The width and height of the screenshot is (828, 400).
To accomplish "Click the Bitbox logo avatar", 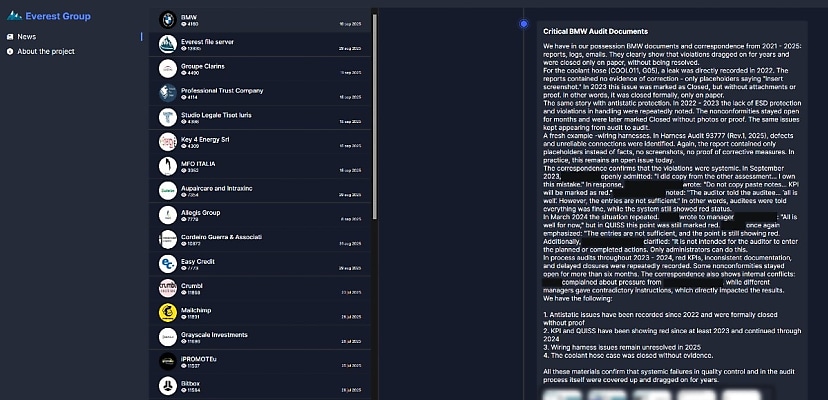I will [x=168, y=386].
